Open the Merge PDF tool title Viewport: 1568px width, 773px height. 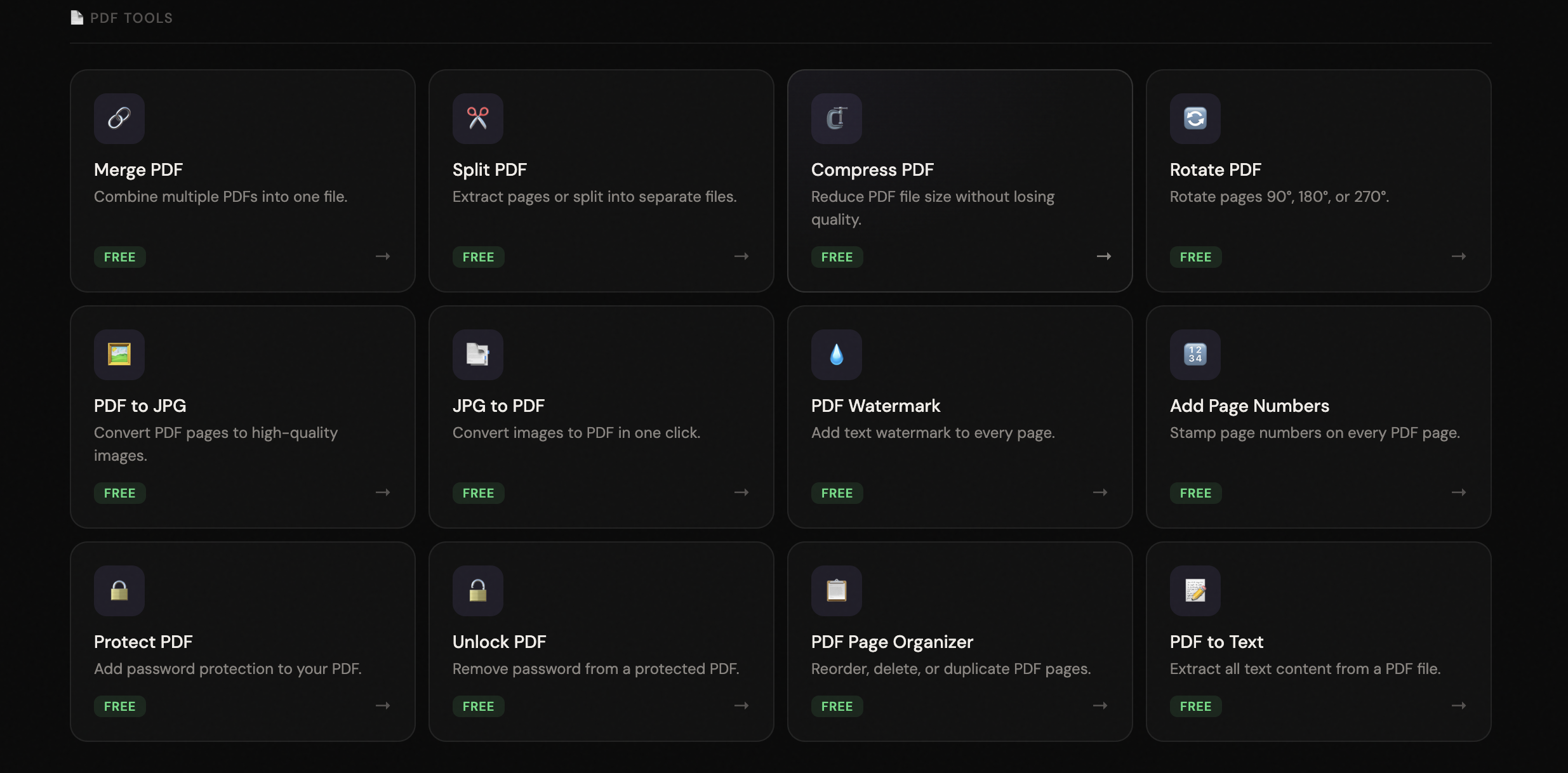[138, 170]
